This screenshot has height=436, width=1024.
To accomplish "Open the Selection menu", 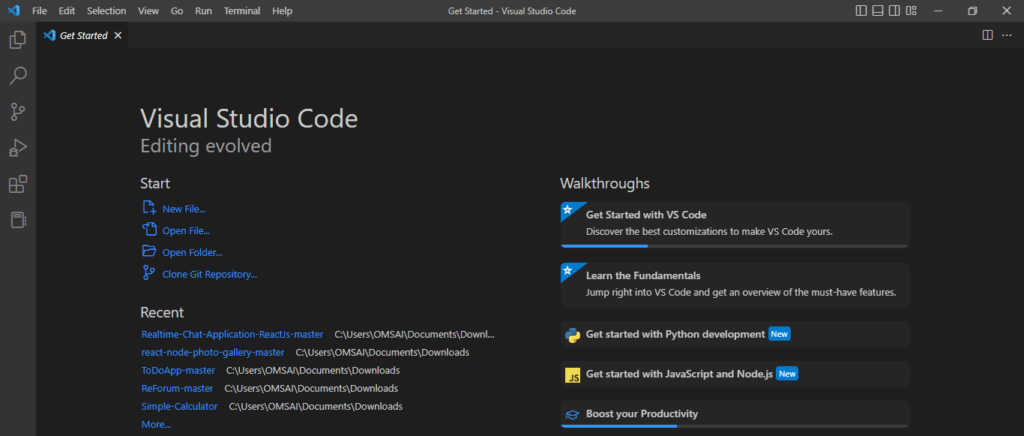I will [x=106, y=11].
